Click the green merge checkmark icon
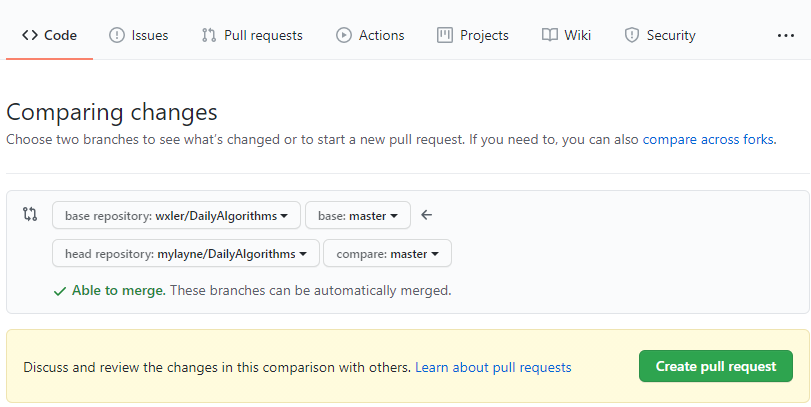This screenshot has width=811, height=407. click(60, 291)
